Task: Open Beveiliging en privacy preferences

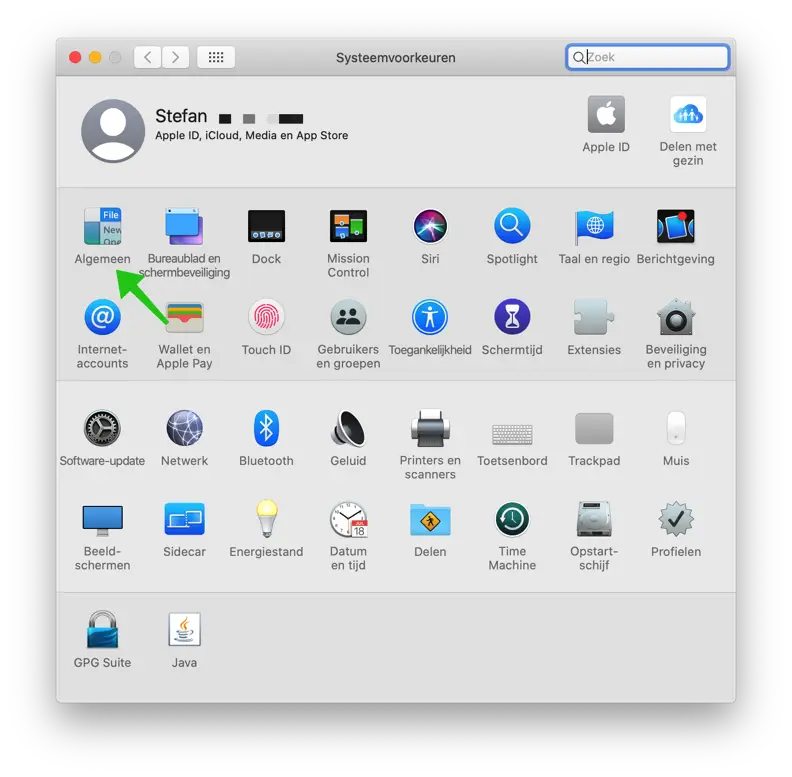Action: 676,317
